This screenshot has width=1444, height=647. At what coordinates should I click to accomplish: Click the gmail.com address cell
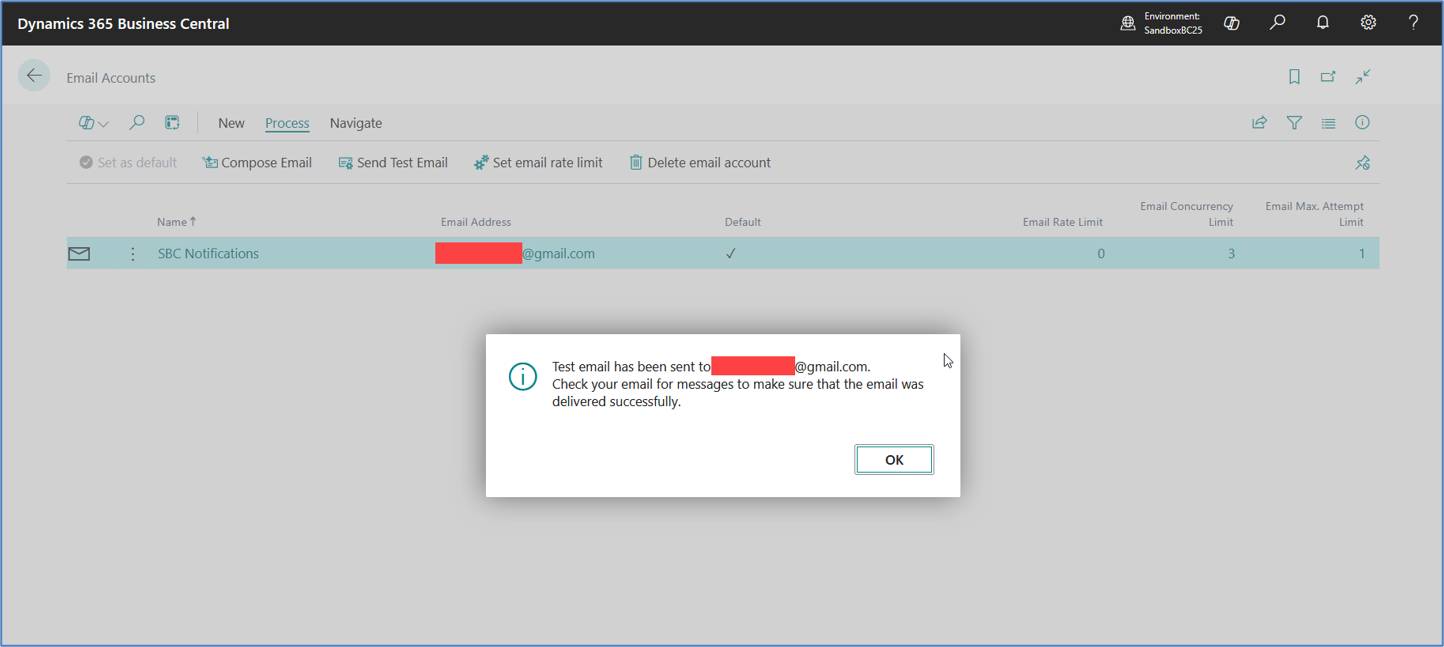pyautogui.click(x=515, y=254)
